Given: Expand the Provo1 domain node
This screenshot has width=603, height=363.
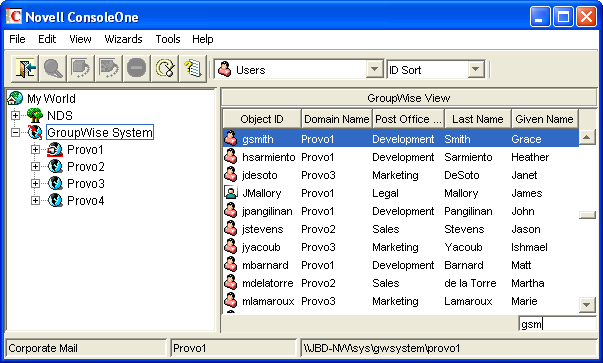Looking at the screenshot, I should (x=35, y=150).
